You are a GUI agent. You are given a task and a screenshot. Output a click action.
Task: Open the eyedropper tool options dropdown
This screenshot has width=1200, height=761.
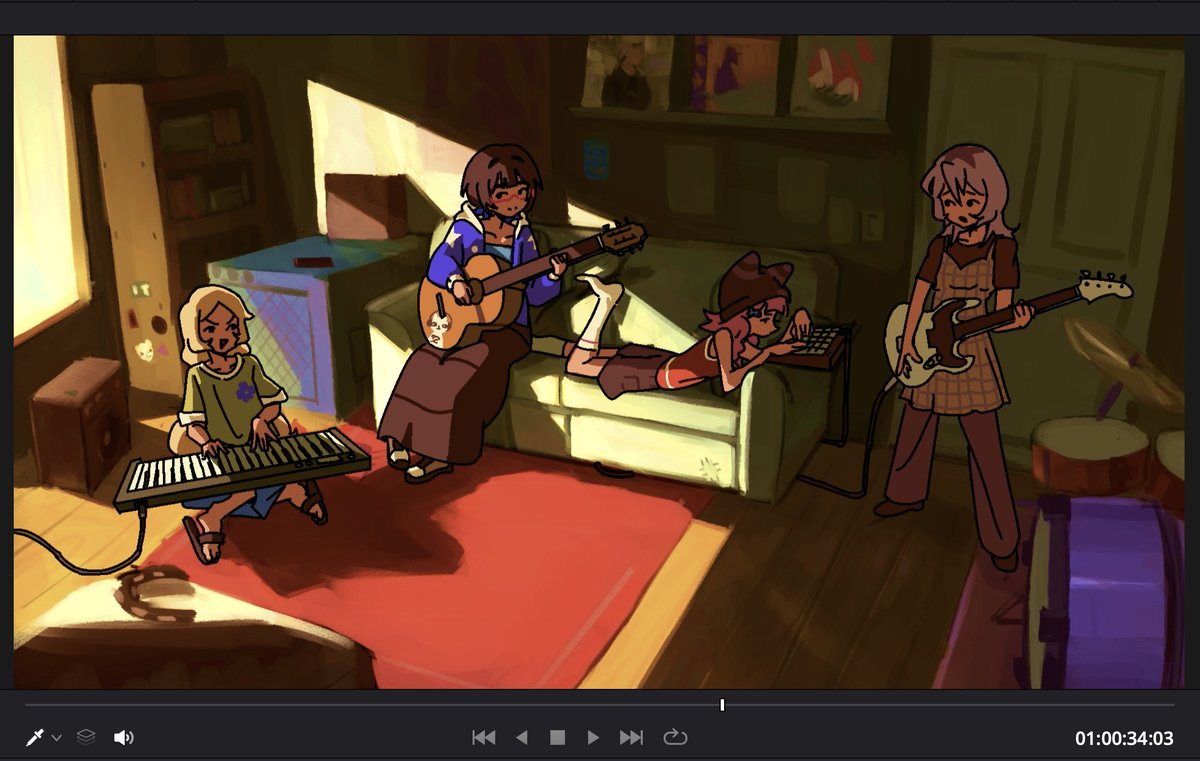pos(57,738)
